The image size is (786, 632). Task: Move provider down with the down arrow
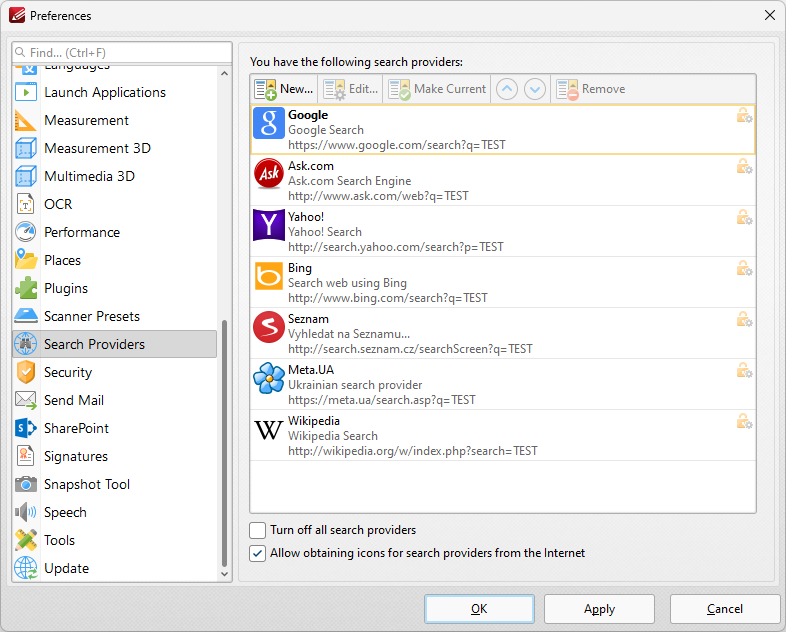click(x=535, y=89)
